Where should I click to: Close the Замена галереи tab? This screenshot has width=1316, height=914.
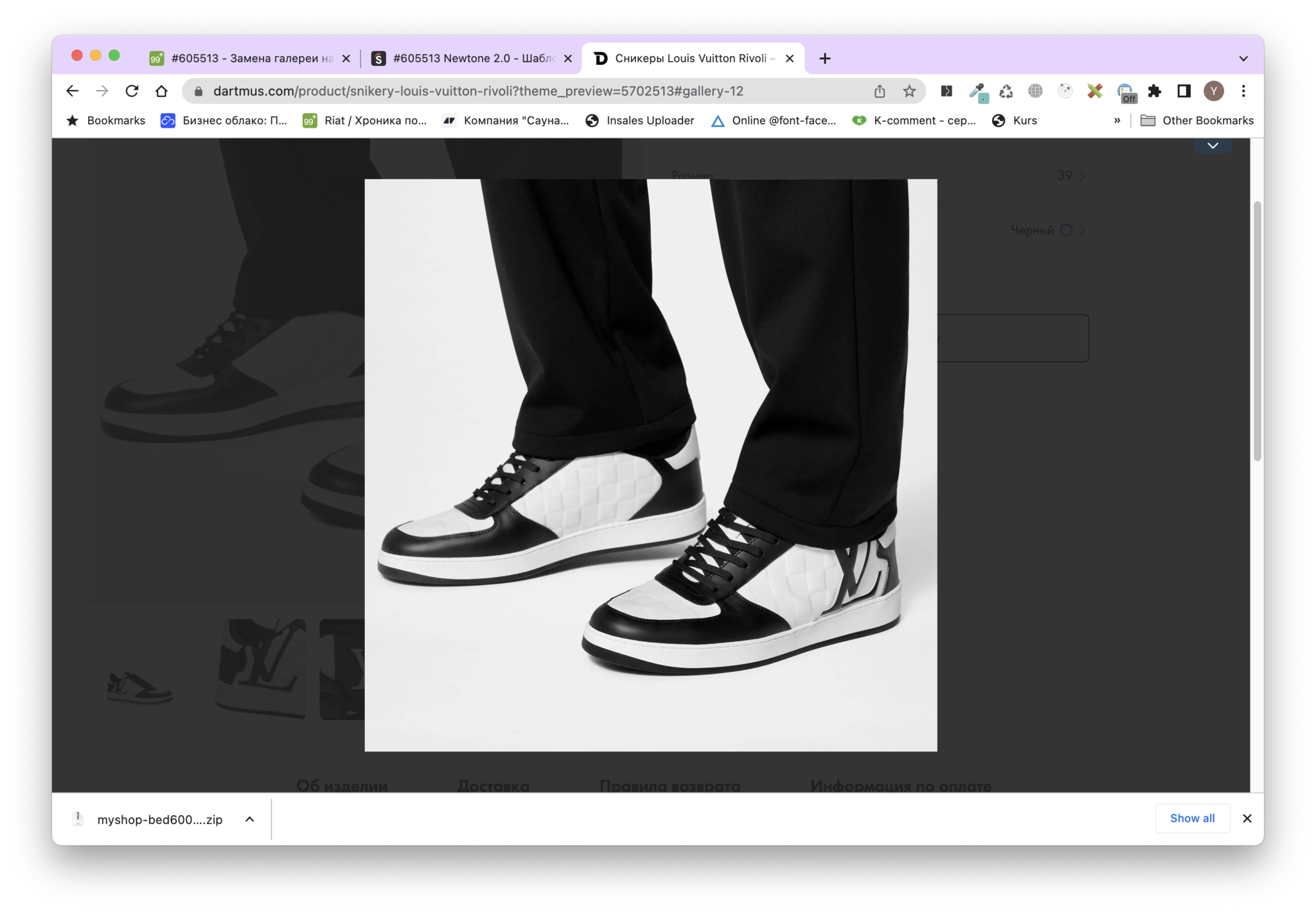coord(346,58)
